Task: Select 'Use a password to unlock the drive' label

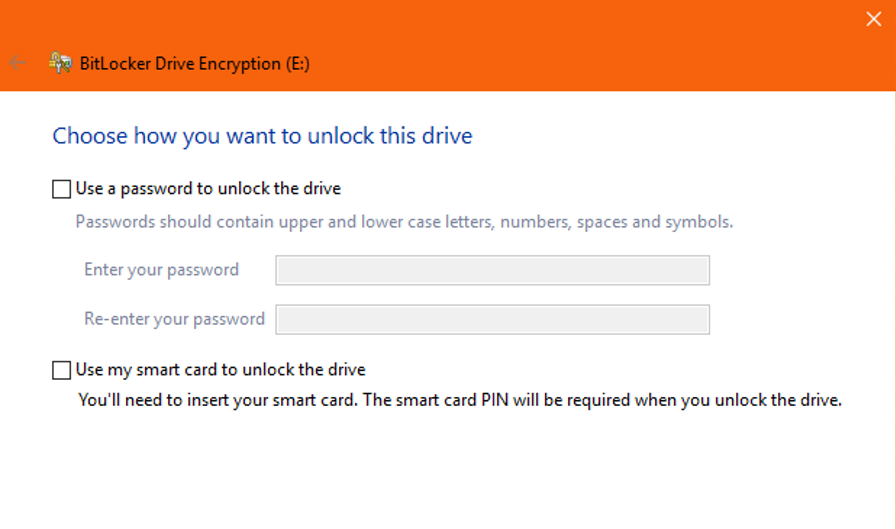Action: (208, 189)
